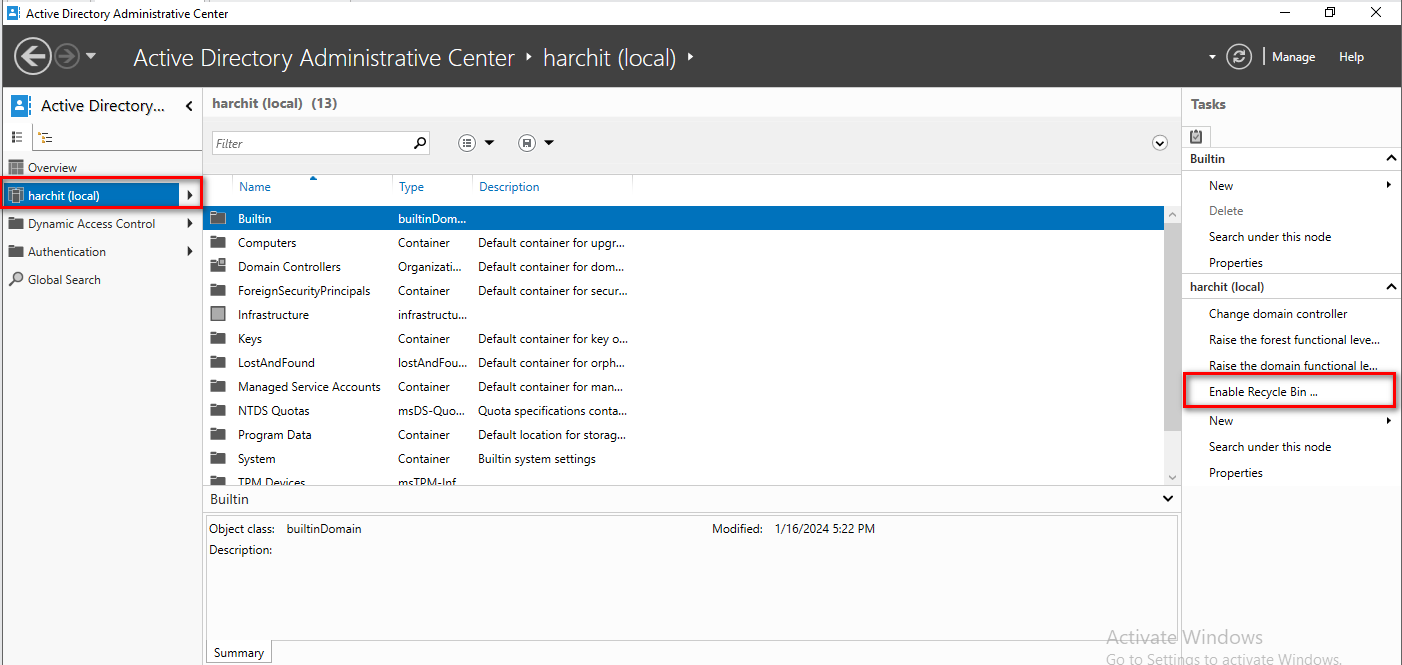The image size is (1402, 665).
Task: Sort list by Type column header
Action: (x=411, y=187)
